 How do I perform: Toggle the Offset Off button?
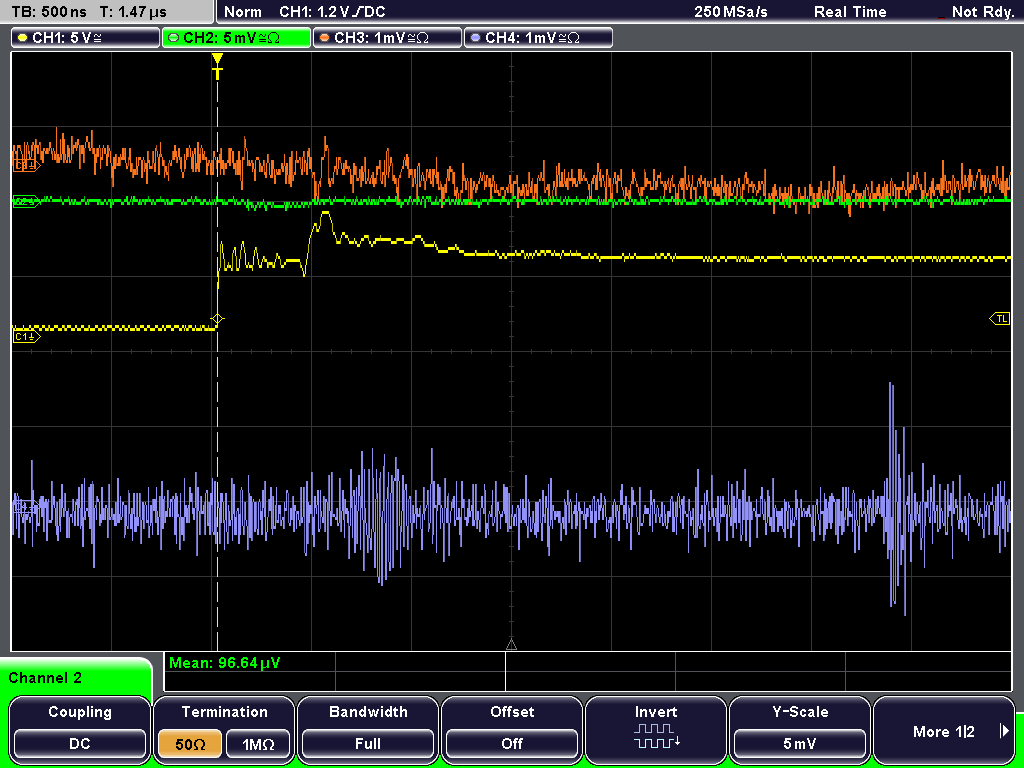point(512,744)
